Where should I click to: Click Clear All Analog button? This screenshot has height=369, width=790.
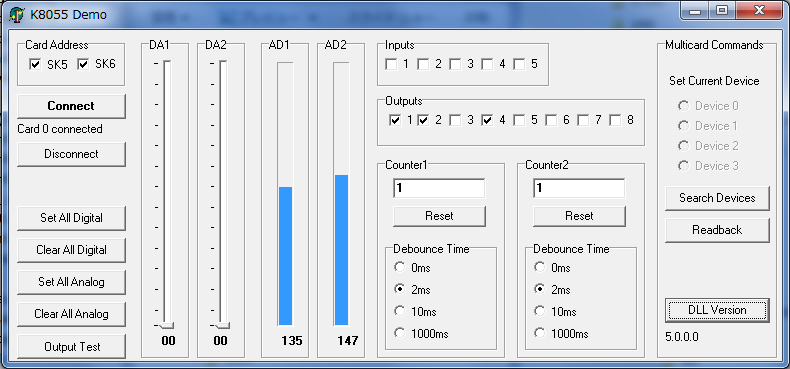71,314
